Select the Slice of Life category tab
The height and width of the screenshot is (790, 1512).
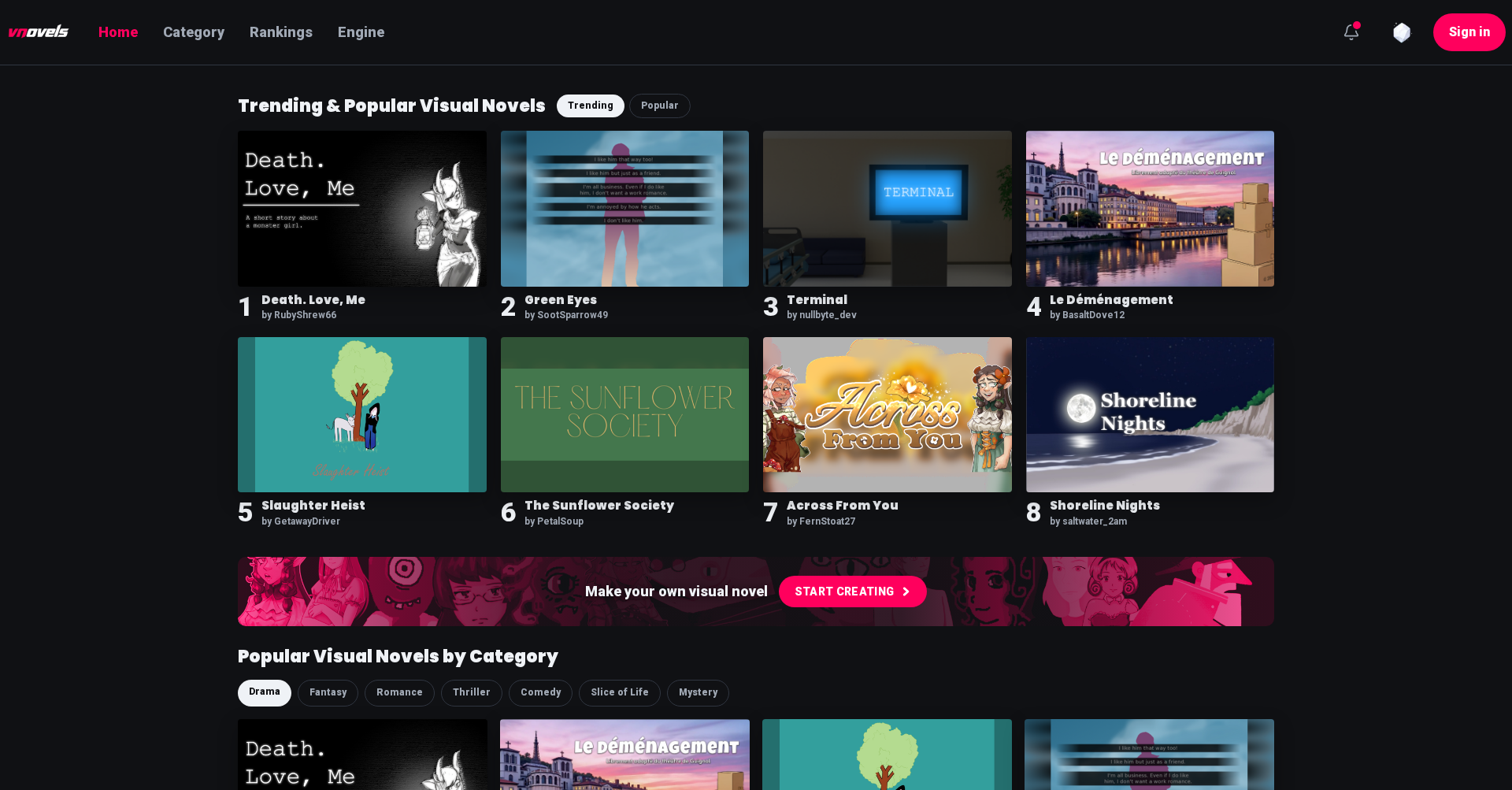click(x=620, y=692)
